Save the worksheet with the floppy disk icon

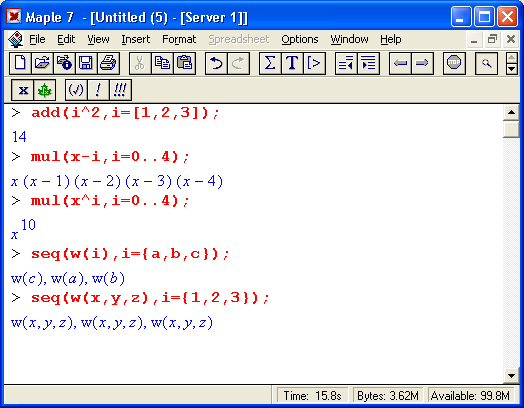click(86, 63)
